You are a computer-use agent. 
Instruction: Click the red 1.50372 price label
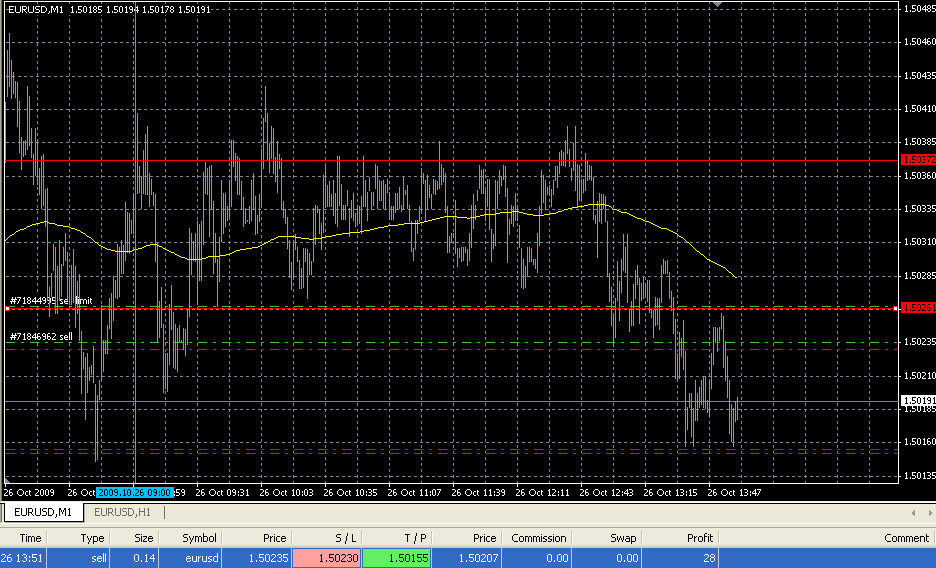tap(917, 160)
